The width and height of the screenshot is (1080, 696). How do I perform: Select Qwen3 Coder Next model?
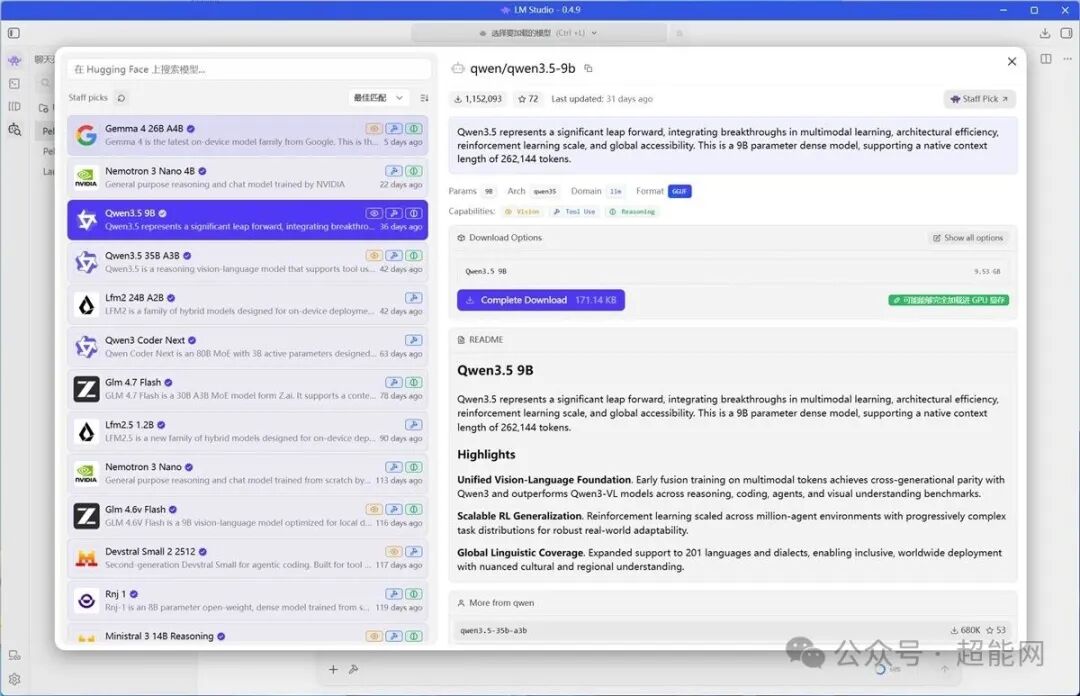click(x=248, y=347)
